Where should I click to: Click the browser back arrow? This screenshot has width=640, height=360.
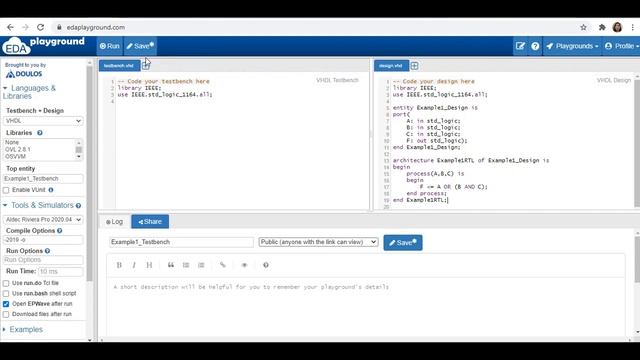pos(10,27)
